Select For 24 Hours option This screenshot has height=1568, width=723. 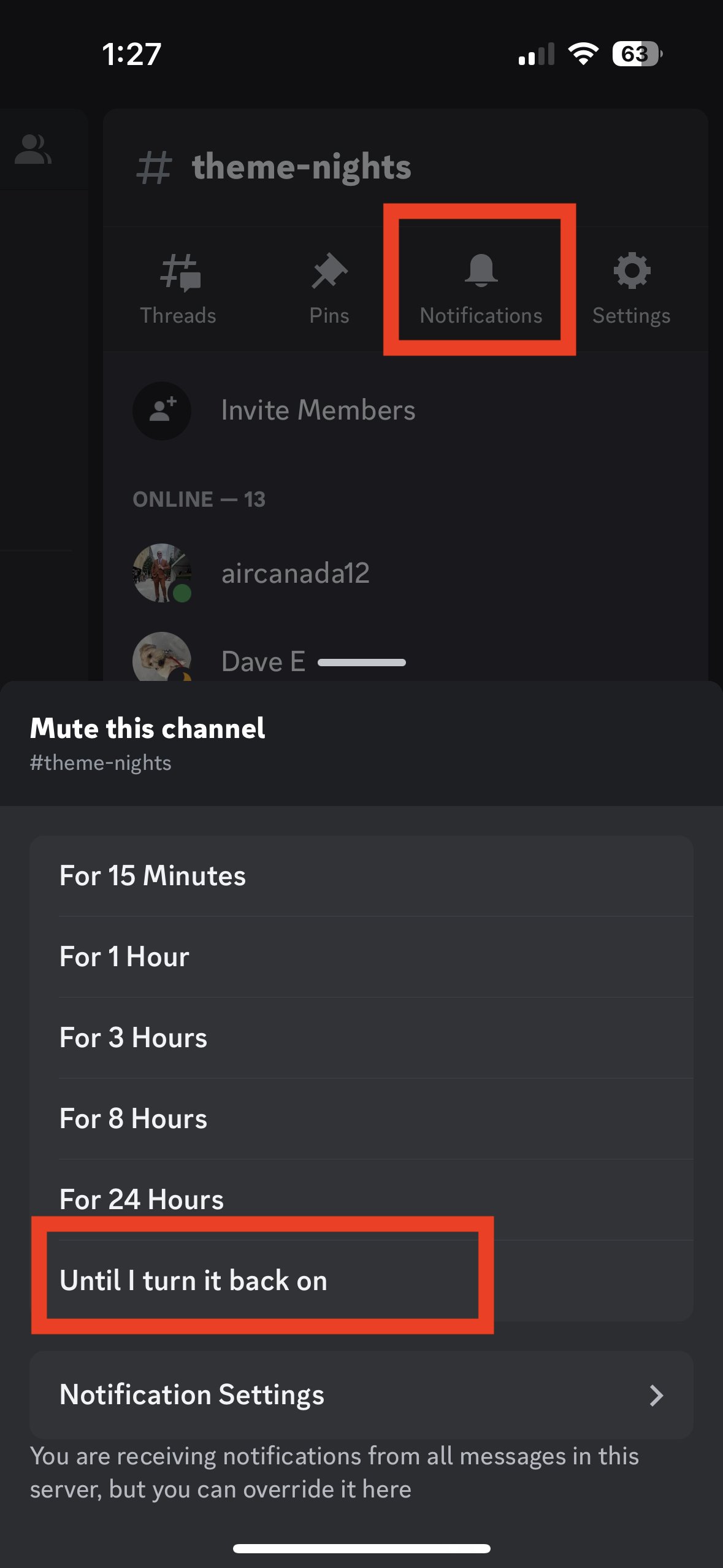coord(361,1200)
